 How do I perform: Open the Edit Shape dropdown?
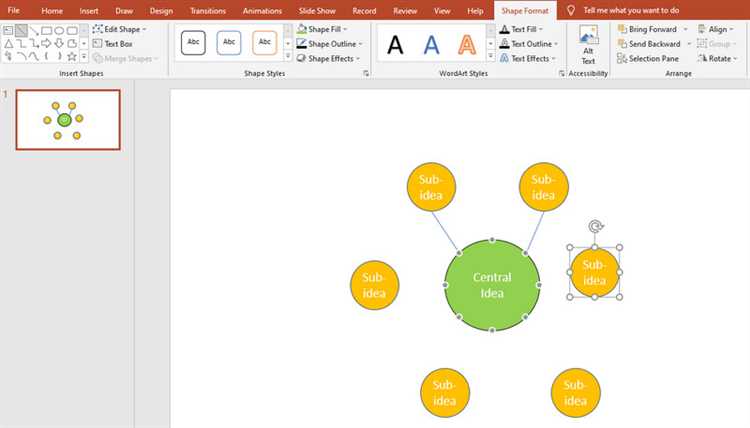pyautogui.click(x=125, y=29)
